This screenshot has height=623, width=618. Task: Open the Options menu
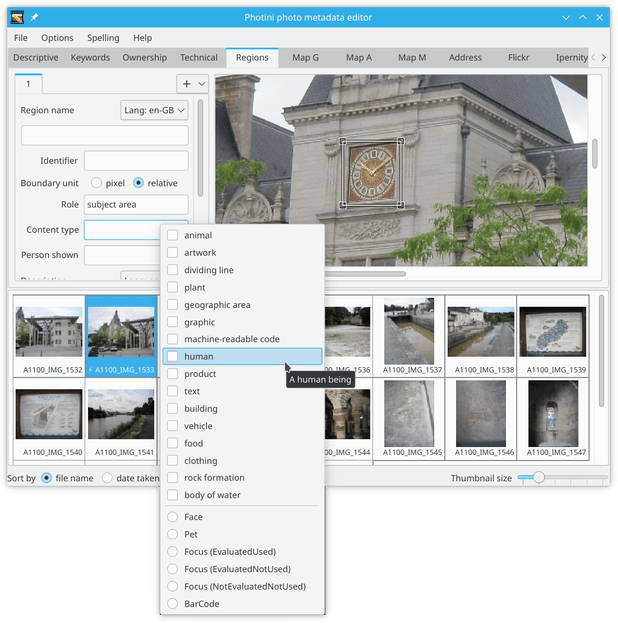57,38
